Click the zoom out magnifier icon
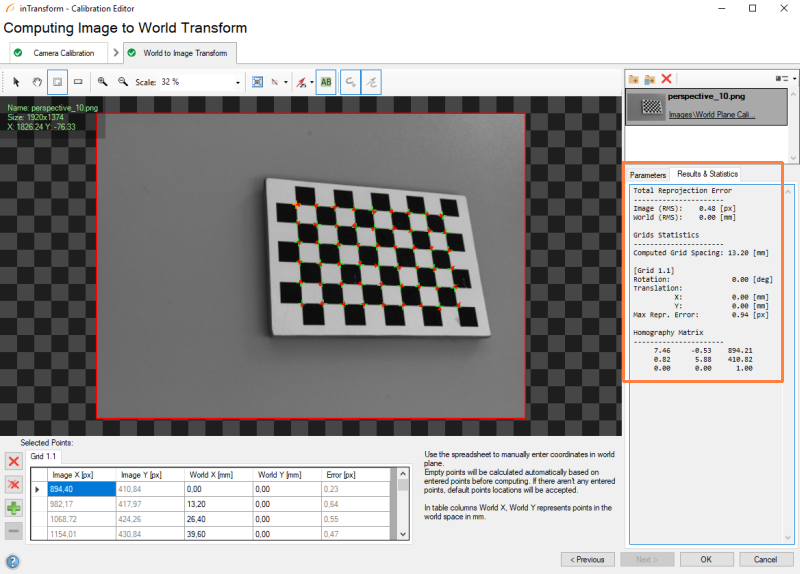 122,82
